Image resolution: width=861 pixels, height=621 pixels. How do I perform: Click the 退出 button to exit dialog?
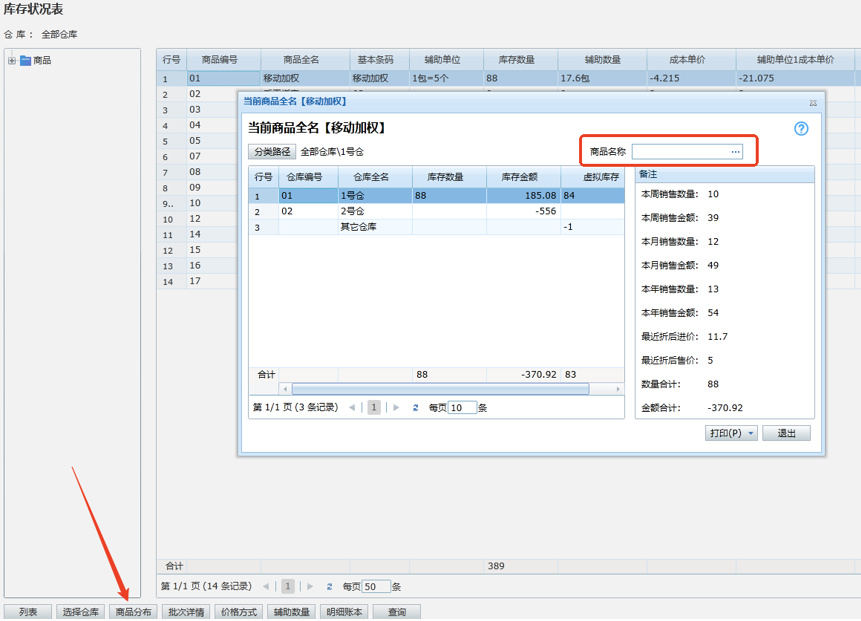787,434
